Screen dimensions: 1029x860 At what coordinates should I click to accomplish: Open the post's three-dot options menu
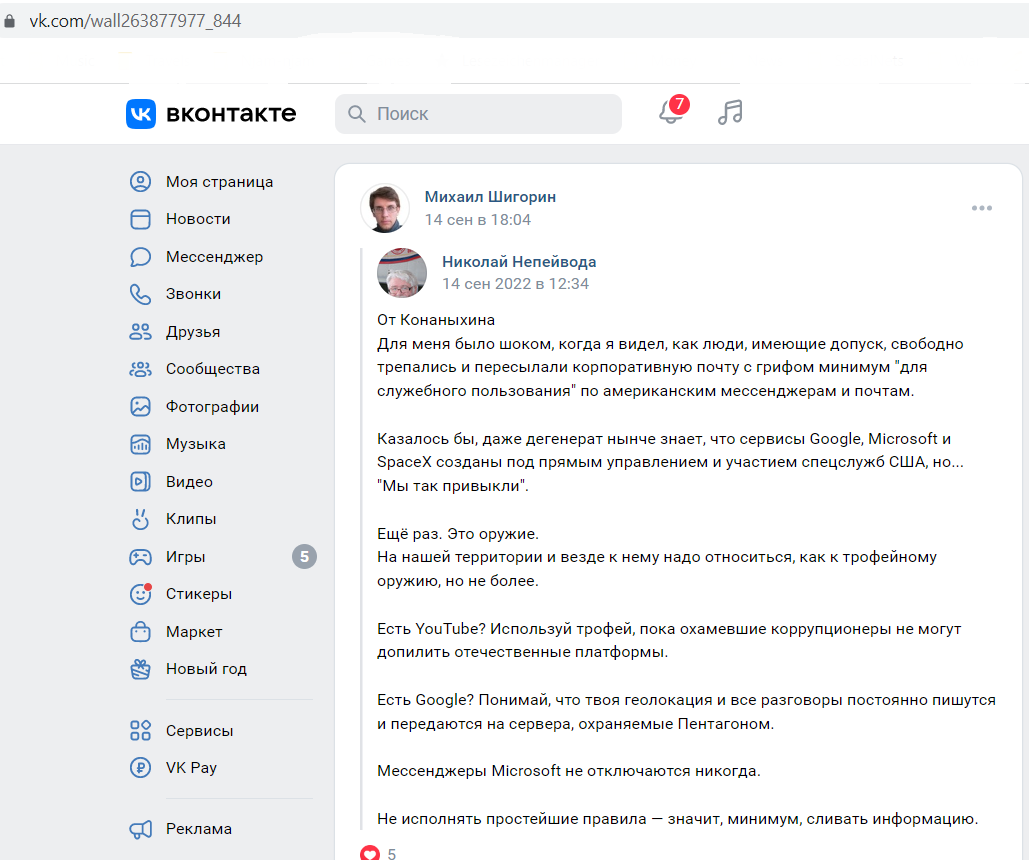982,208
